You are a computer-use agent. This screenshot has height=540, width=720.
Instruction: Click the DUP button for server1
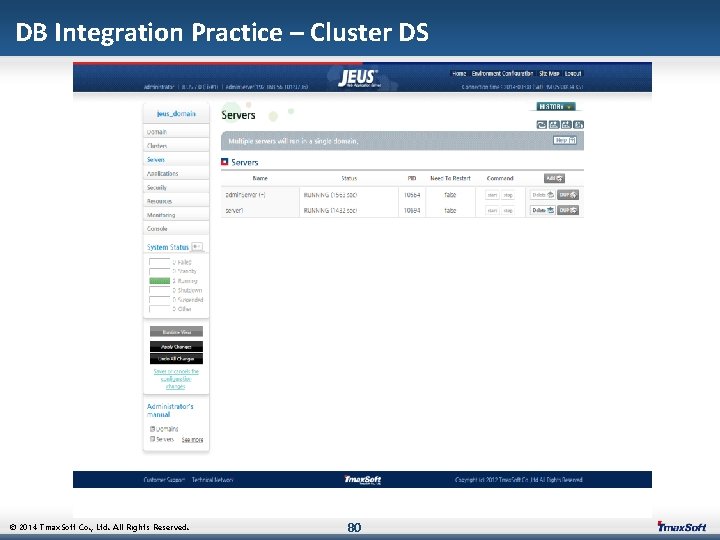point(568,210)
